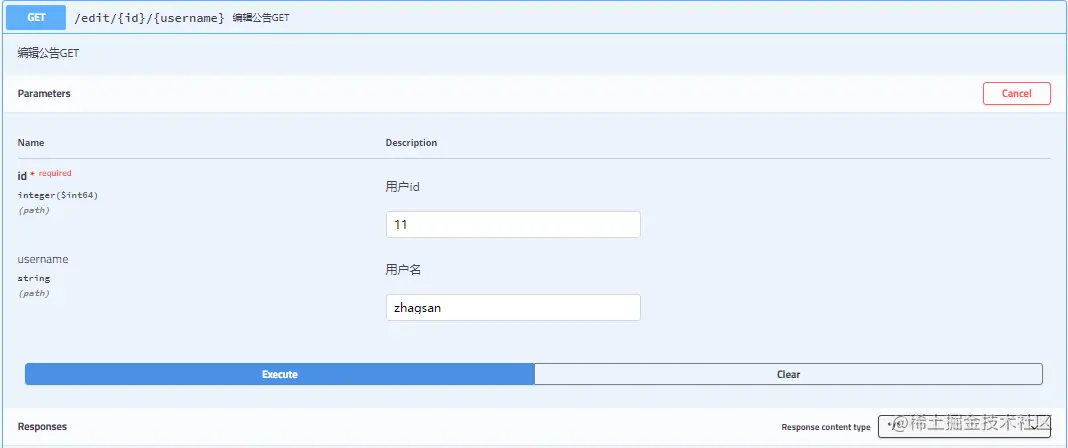Click the endpoint summary 编辑公告GET in header
The height and width of the screenshot is (448, 1068).
[x=261, y=18]
